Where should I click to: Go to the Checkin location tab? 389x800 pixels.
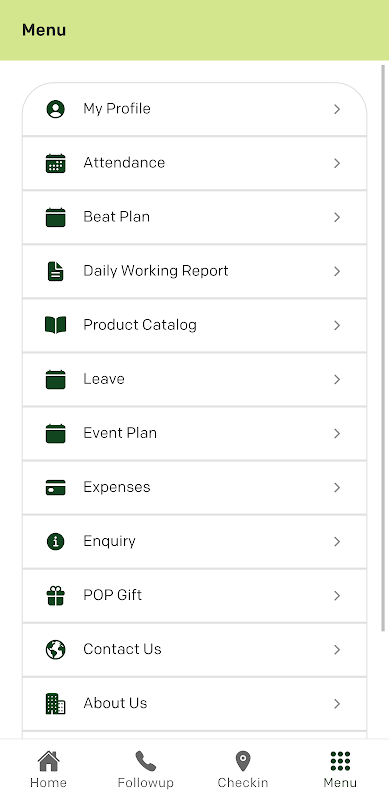pos(243,769)
